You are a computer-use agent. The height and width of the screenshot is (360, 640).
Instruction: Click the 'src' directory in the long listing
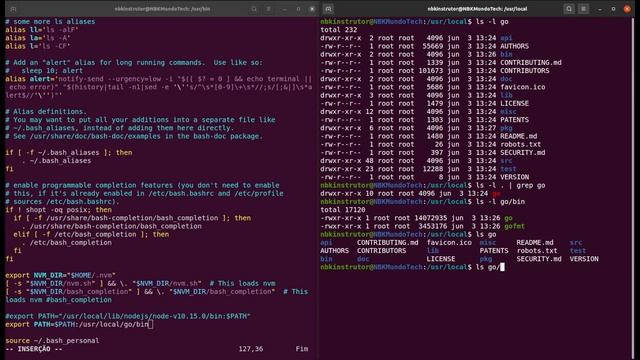pyautogui.click(x=506, y=161)
